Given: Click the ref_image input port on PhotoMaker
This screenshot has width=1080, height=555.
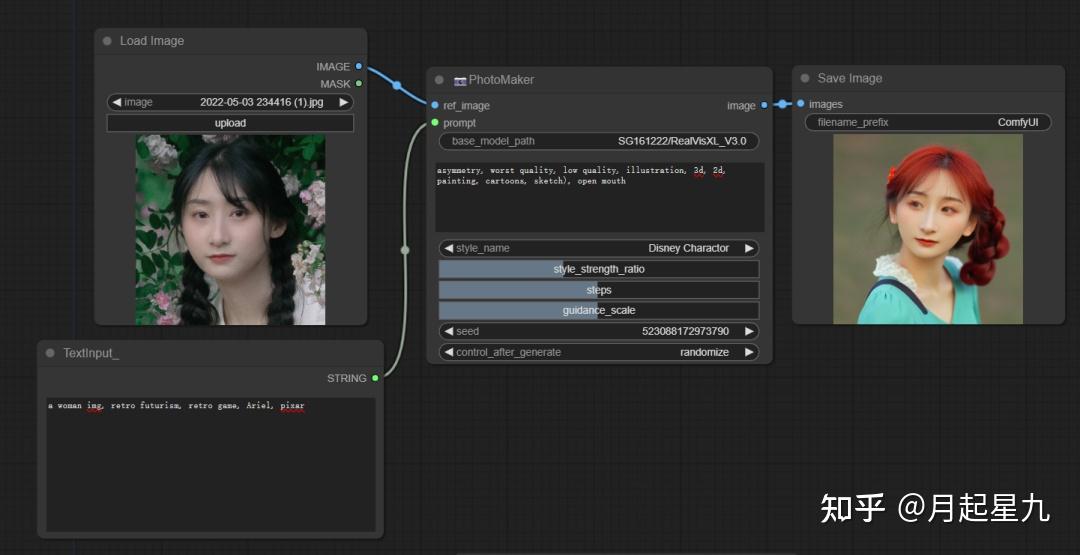Looking at the screenshot, I should [x=435, y=105].
